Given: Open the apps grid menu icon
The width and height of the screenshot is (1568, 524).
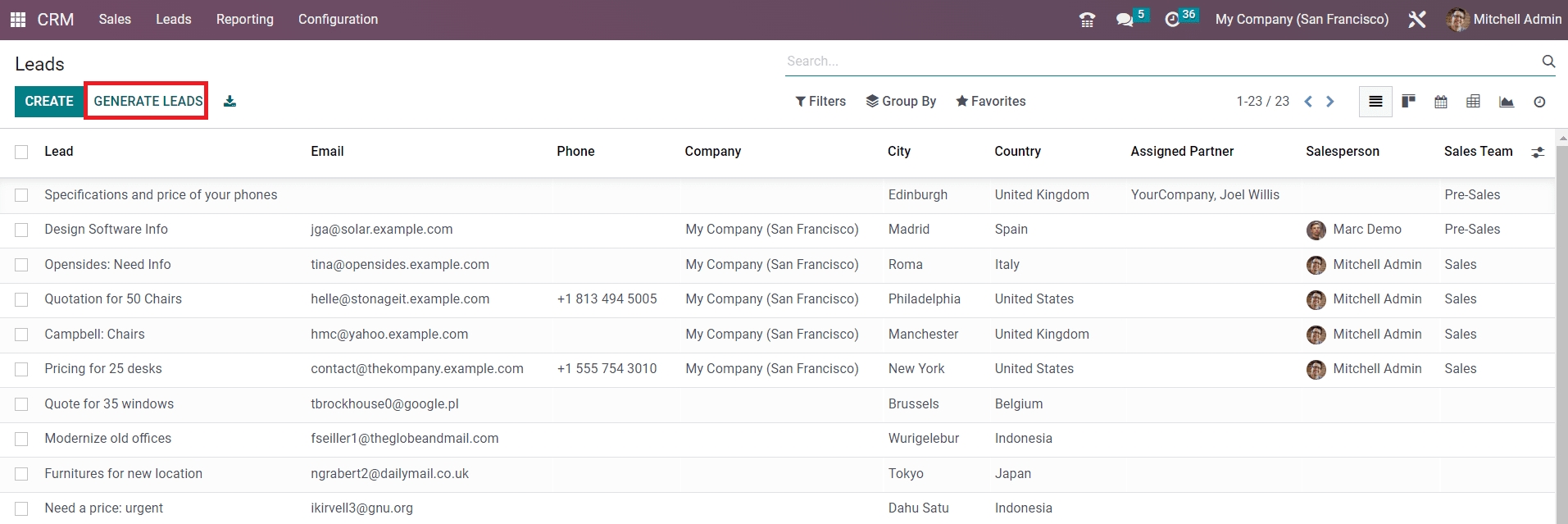Looking at the screenshot, I should [17, 20].
